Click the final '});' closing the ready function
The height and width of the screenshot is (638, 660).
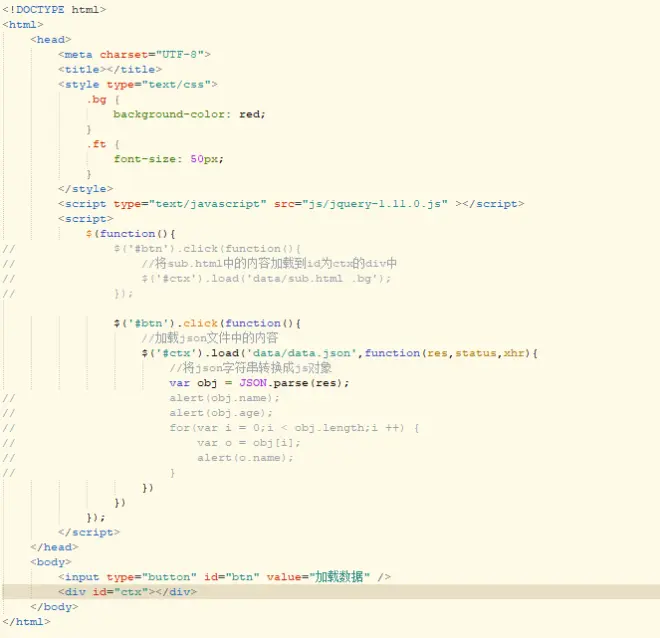coord(96,518)
